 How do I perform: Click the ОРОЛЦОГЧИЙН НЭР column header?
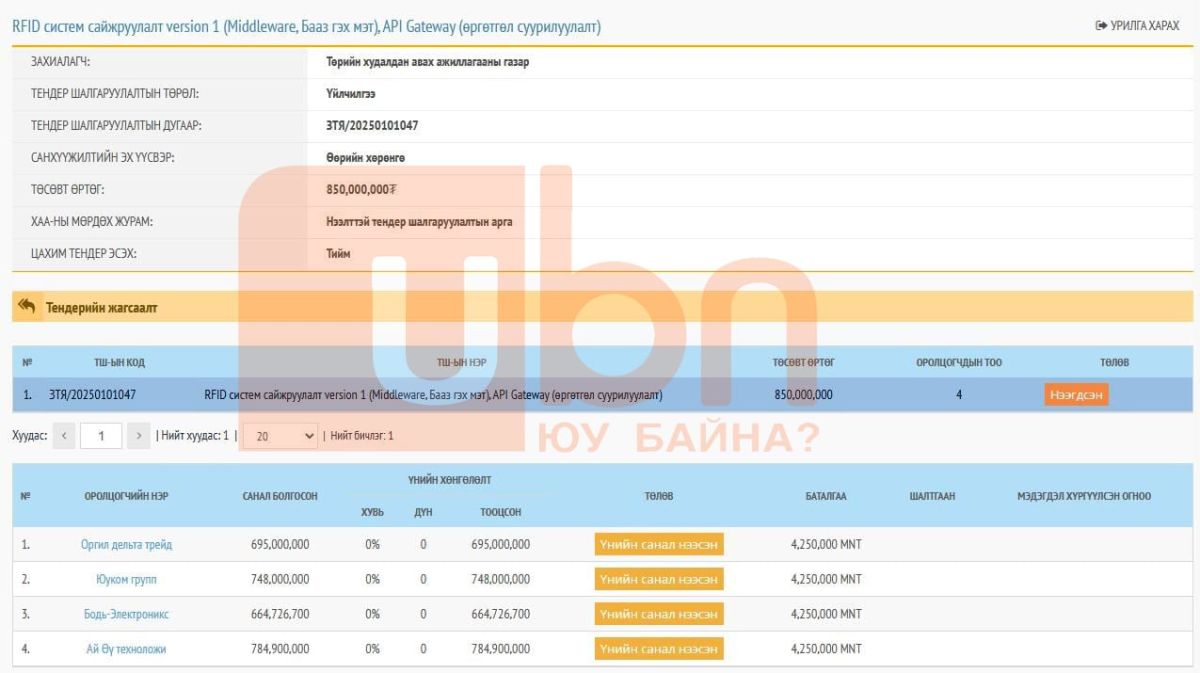(126, 496)
